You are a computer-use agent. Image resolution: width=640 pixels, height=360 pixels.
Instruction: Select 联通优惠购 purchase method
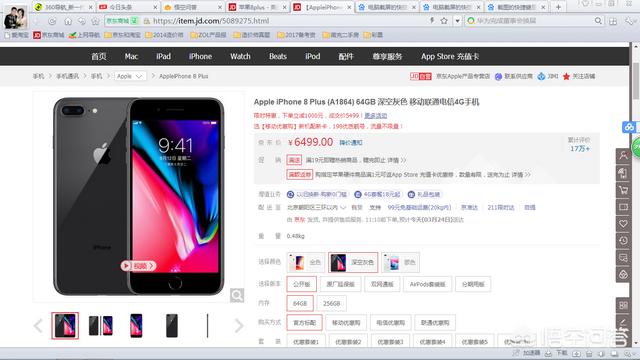pyautogui.click(x=435, y=322)
